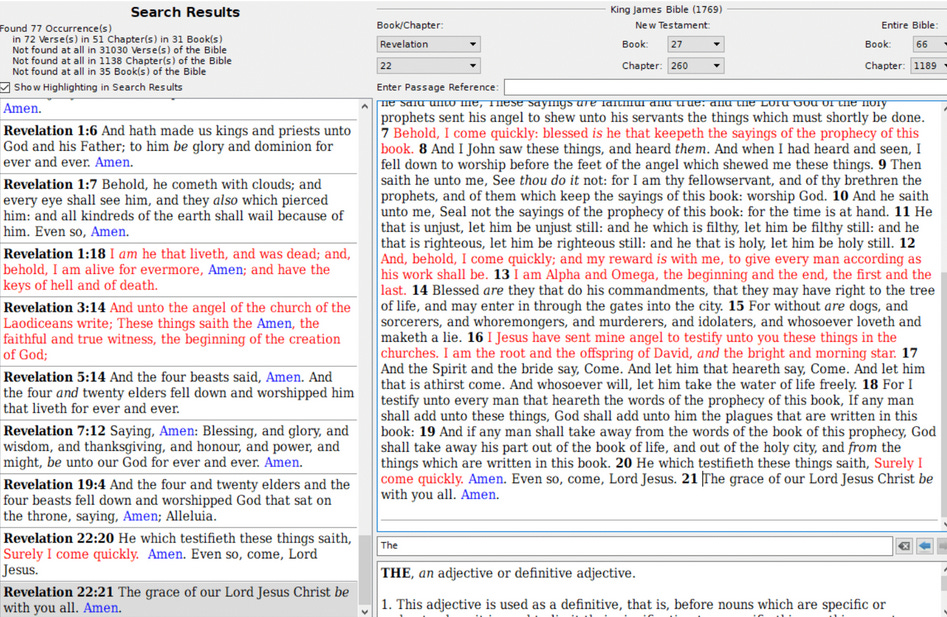947x617 pixels.
Task: Click verse number 12 in Bible text
Action: (907, 243)
